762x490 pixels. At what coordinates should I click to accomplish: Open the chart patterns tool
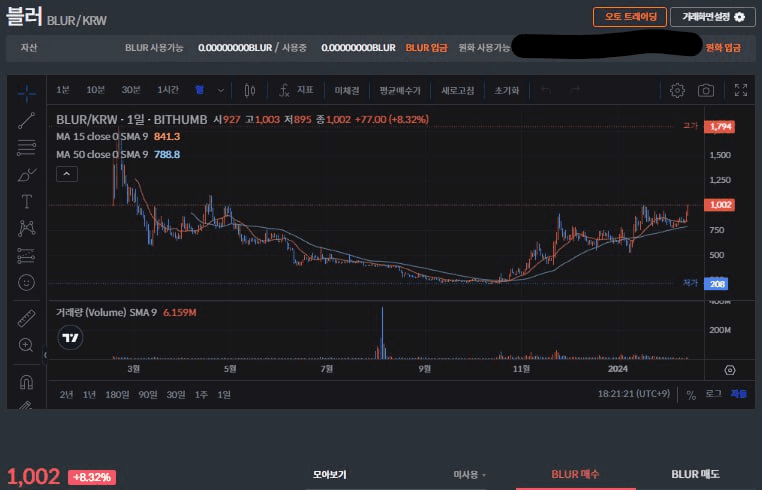tap(26, 228)
